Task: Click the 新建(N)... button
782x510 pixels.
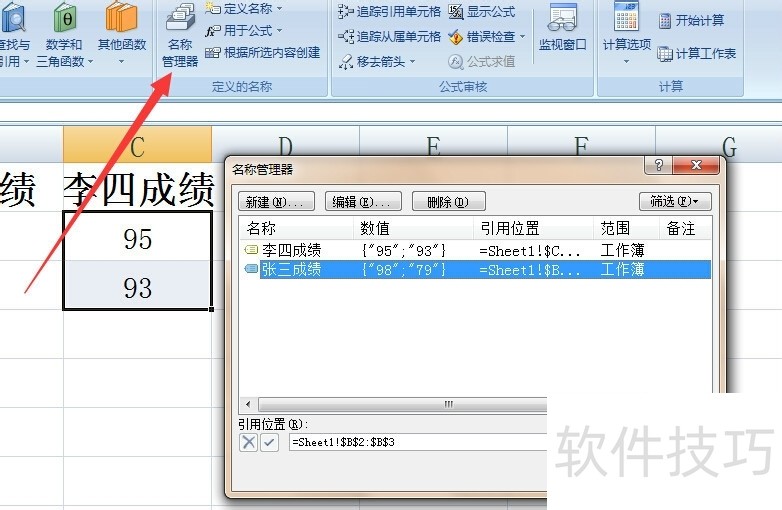Action: pyautogui.click(x=276, y=201)
